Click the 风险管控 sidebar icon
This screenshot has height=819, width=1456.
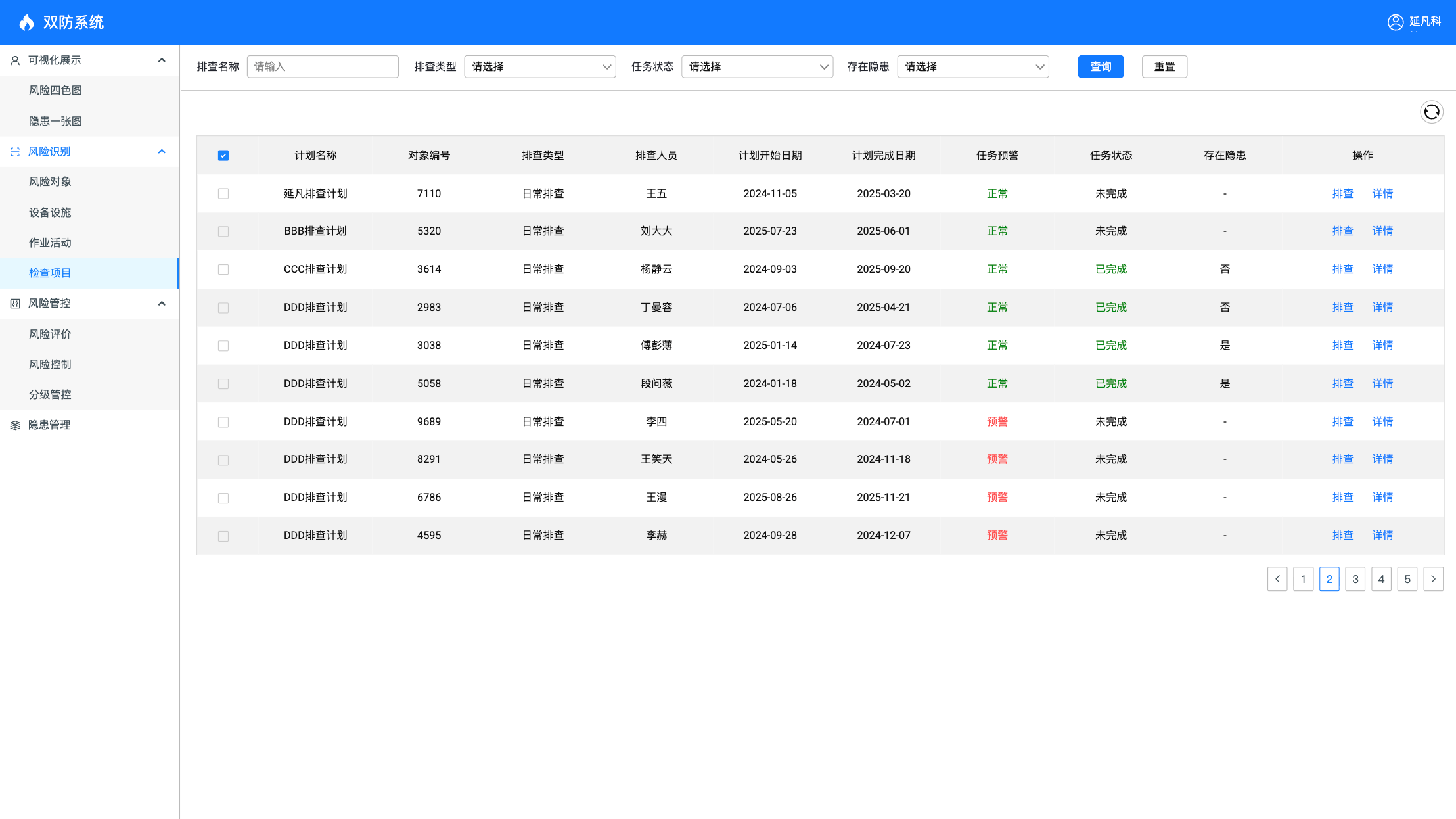15,304
